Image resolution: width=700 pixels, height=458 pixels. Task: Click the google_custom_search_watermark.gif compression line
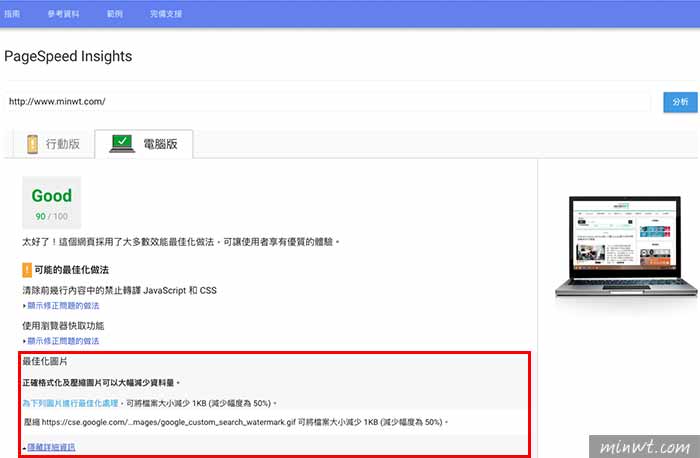pos(236,422)
